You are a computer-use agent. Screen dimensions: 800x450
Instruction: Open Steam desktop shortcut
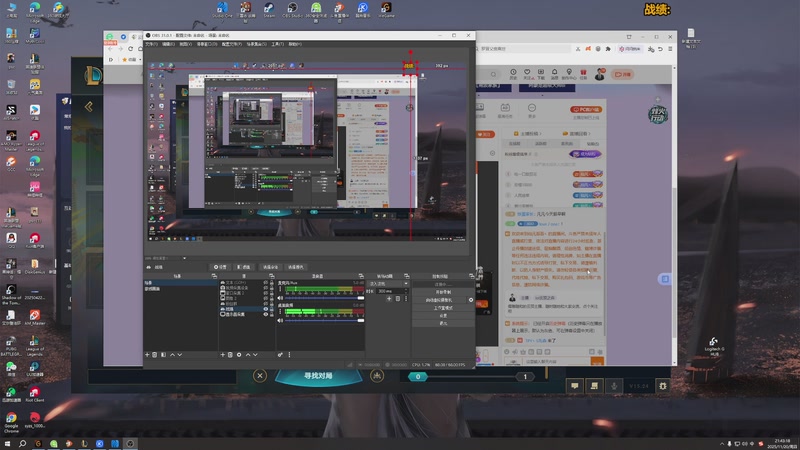click(269, 10)
